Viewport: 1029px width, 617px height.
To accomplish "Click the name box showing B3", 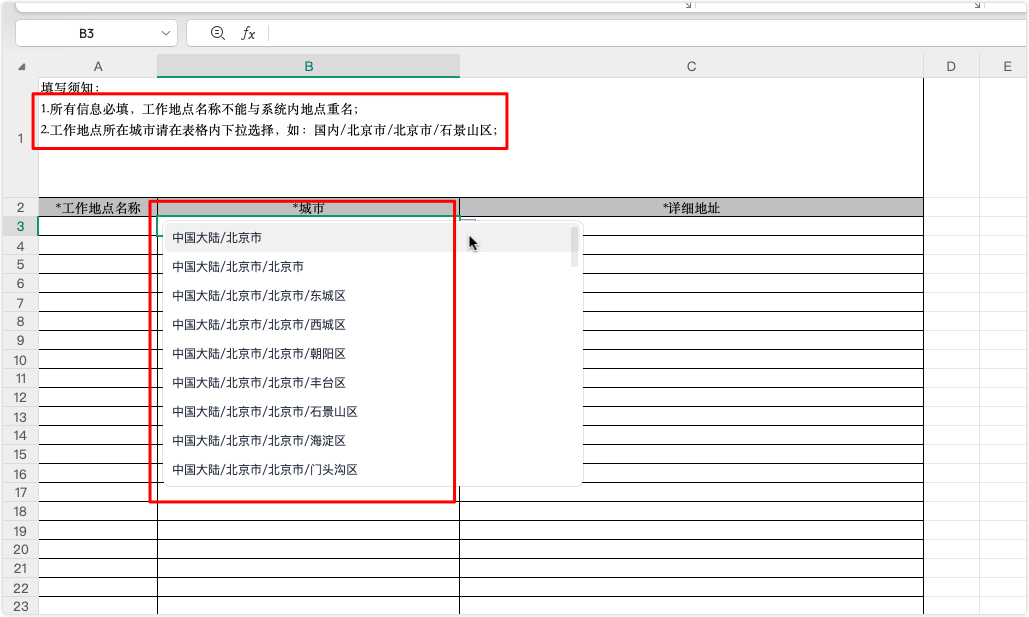I will 87,33.
